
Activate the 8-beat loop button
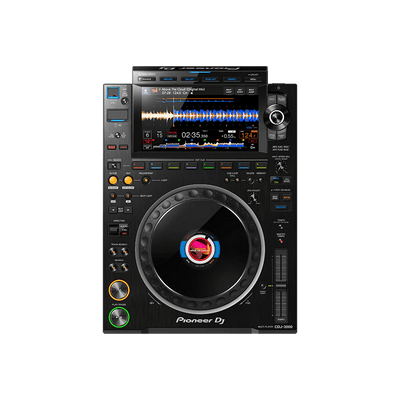click(128, 196)
